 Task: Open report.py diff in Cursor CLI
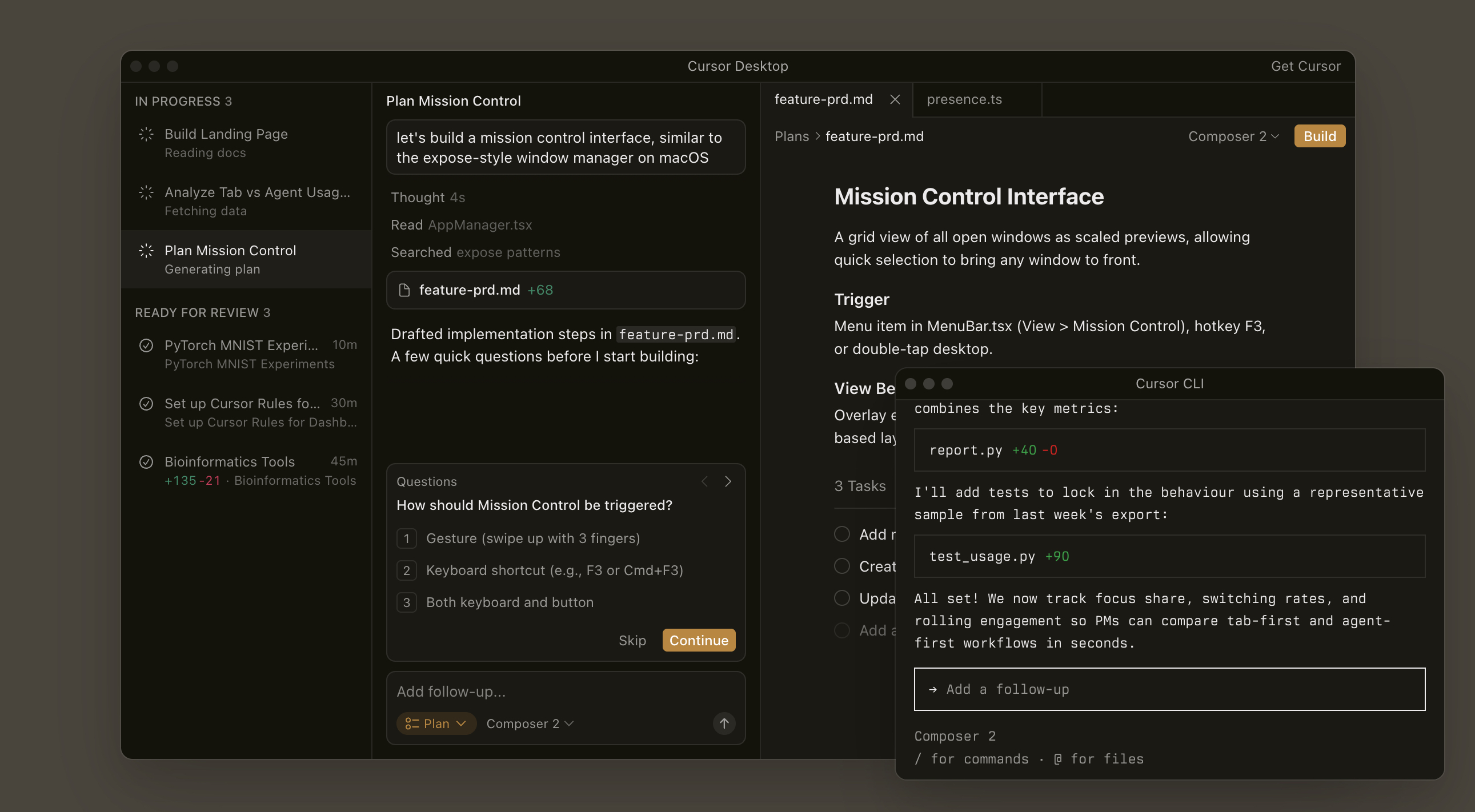(x=1169, y=451)
